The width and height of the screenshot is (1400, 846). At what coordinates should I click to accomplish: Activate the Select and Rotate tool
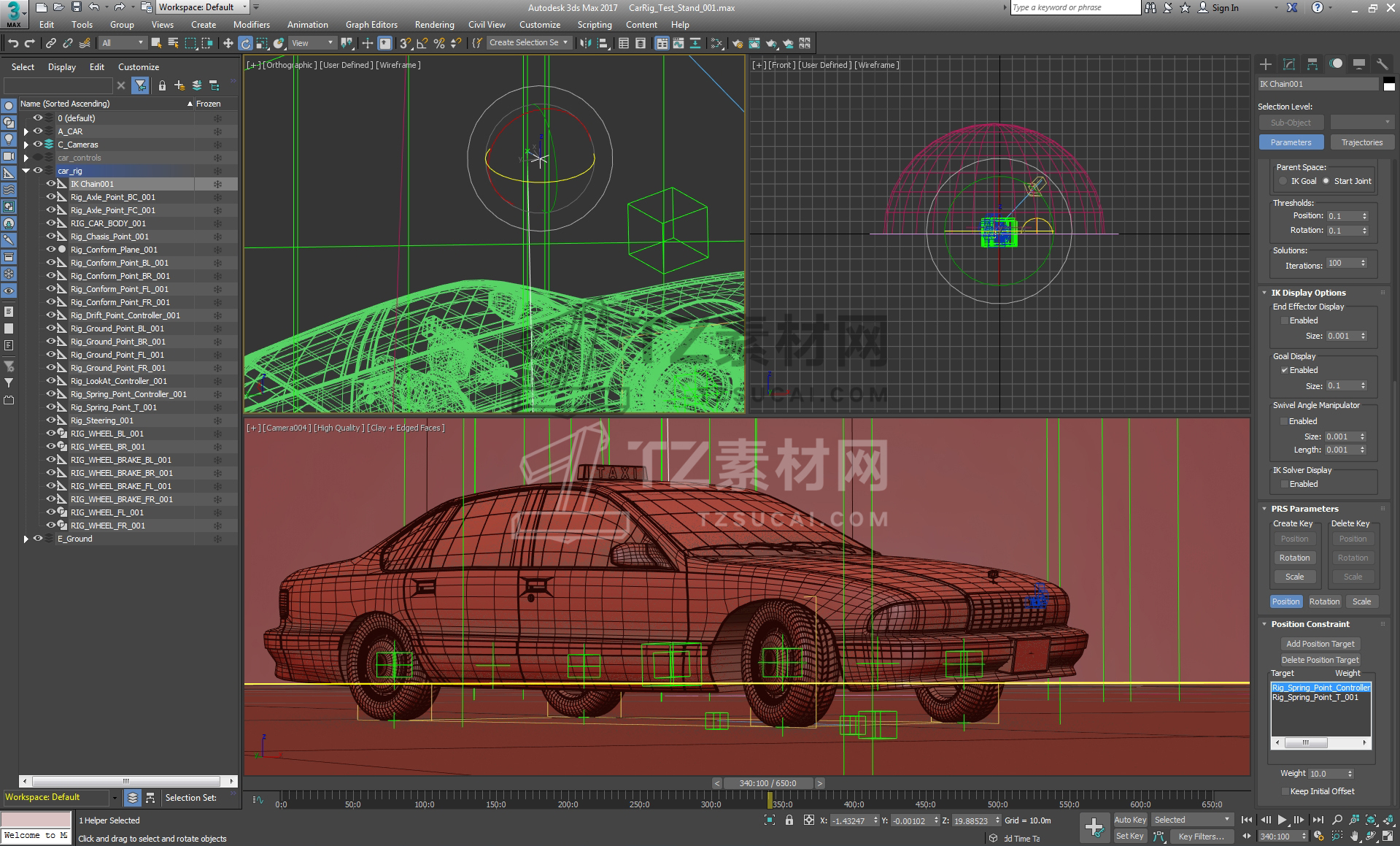(245, 43)
